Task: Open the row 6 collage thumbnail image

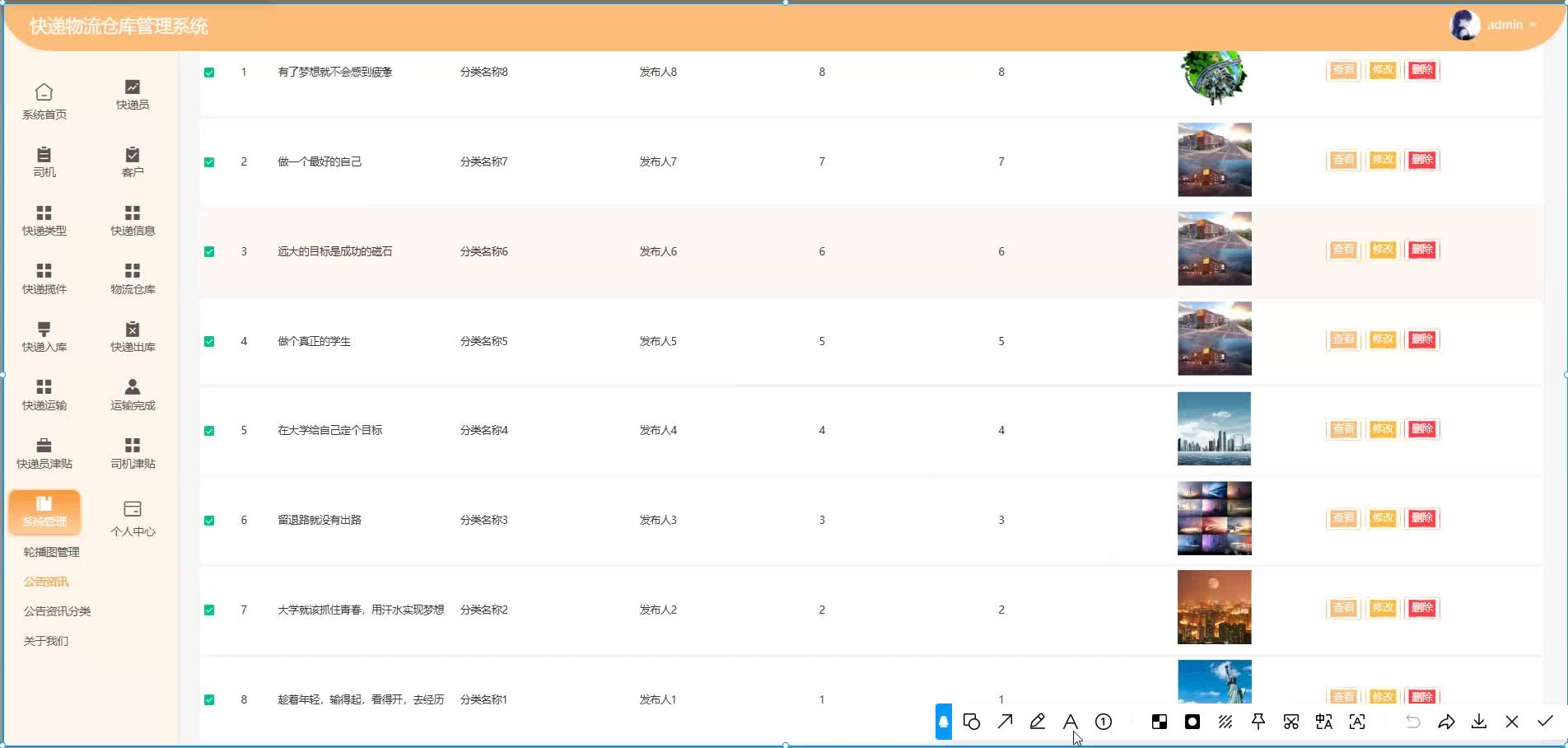Action: [x=1214, y=518]
